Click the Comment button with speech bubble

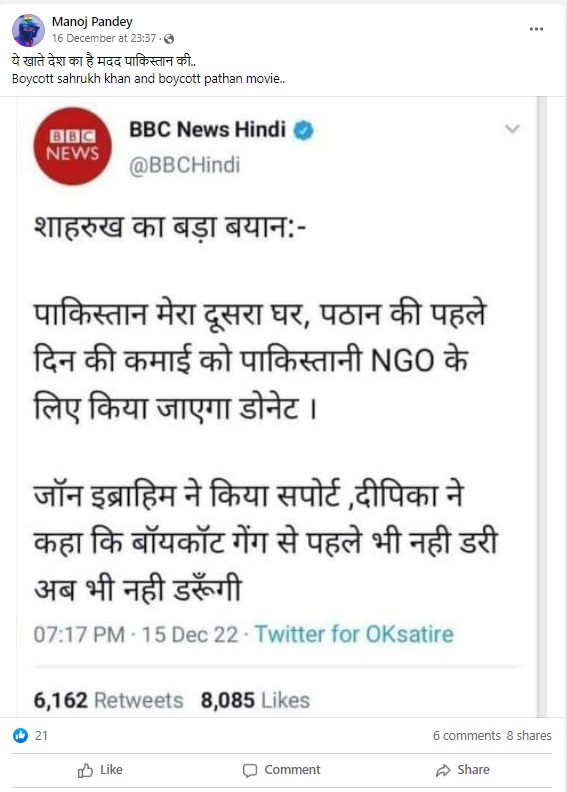[281, 770]
